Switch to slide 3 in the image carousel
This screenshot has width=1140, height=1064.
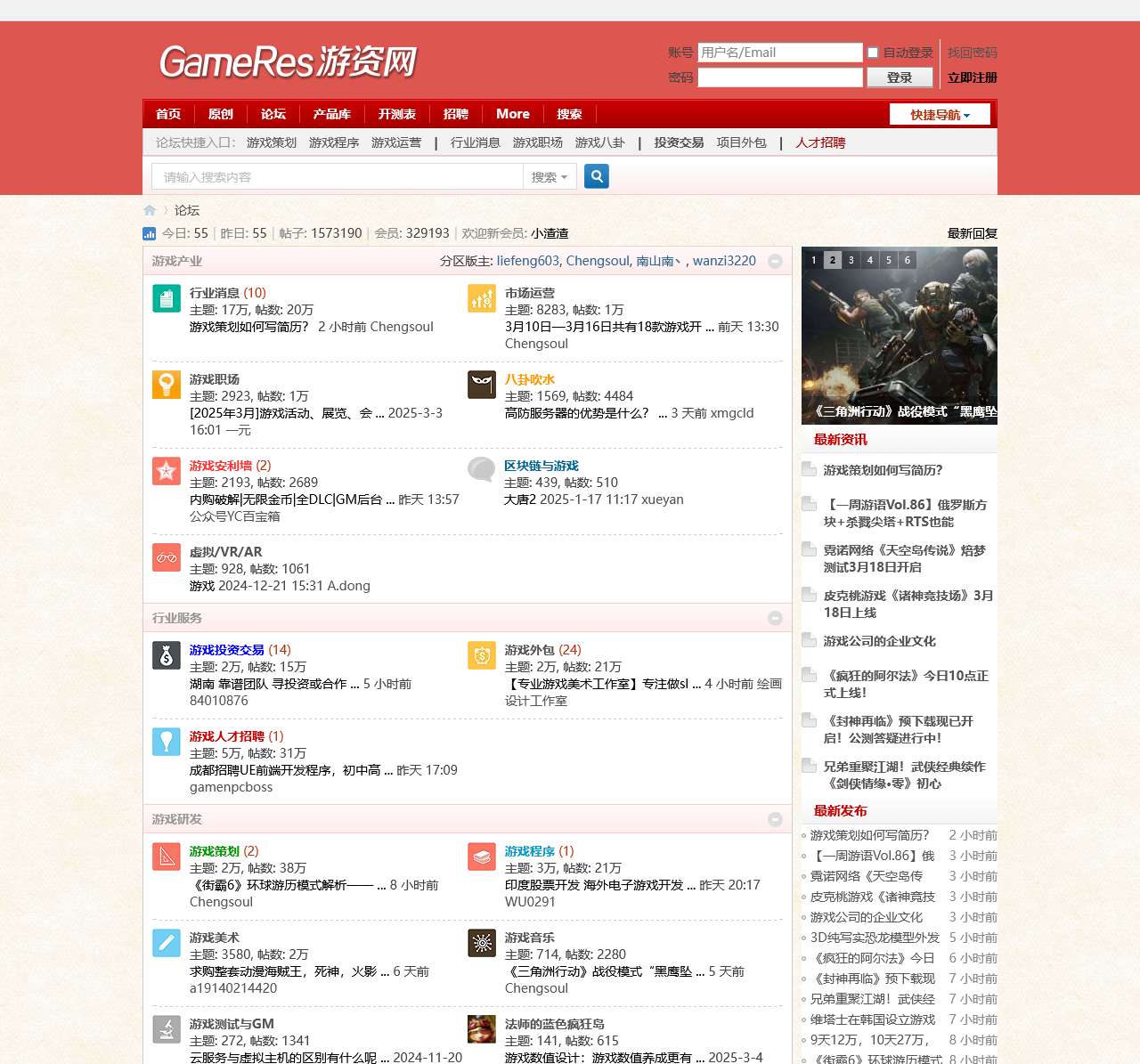[x=851, y=260]
